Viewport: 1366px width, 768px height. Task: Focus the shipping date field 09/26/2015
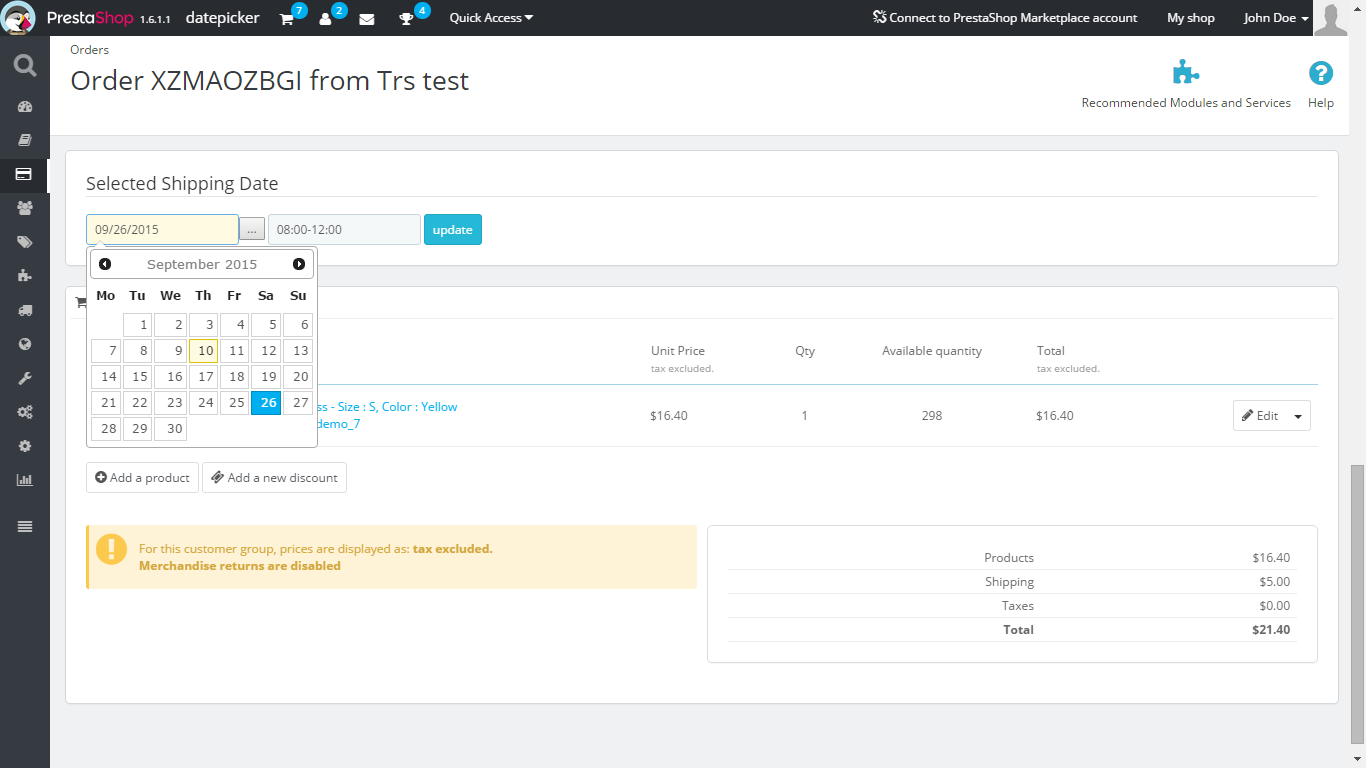point(162,229)
